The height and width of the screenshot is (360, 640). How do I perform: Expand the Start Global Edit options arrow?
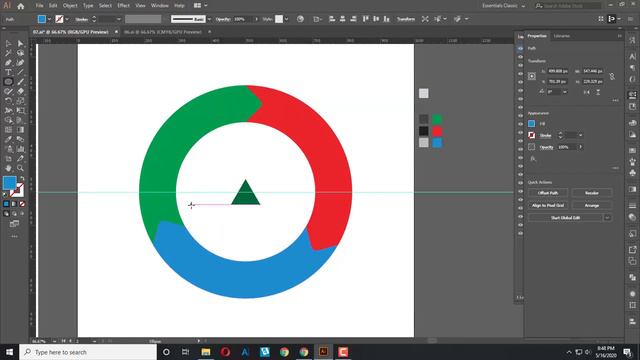(x=607, y=218)
